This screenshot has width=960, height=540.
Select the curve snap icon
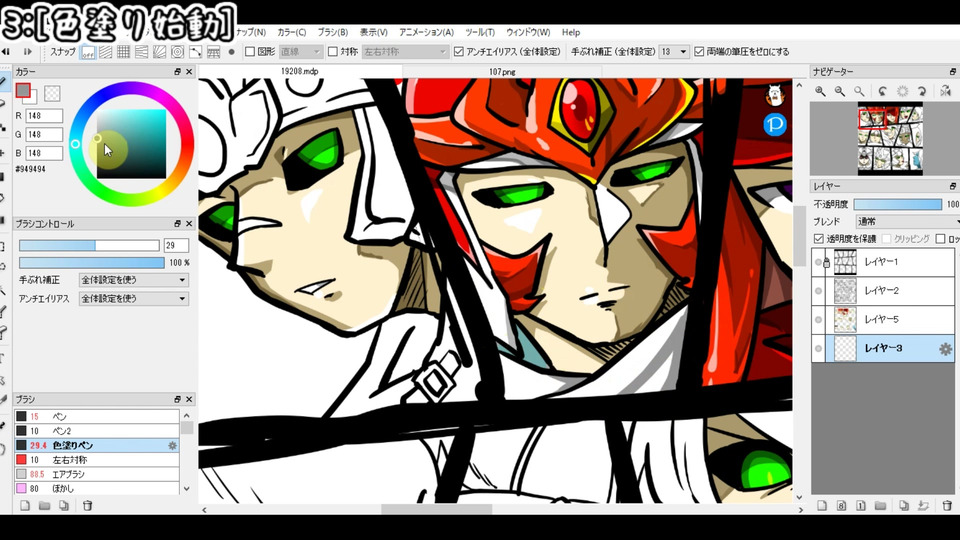point(195,52)
